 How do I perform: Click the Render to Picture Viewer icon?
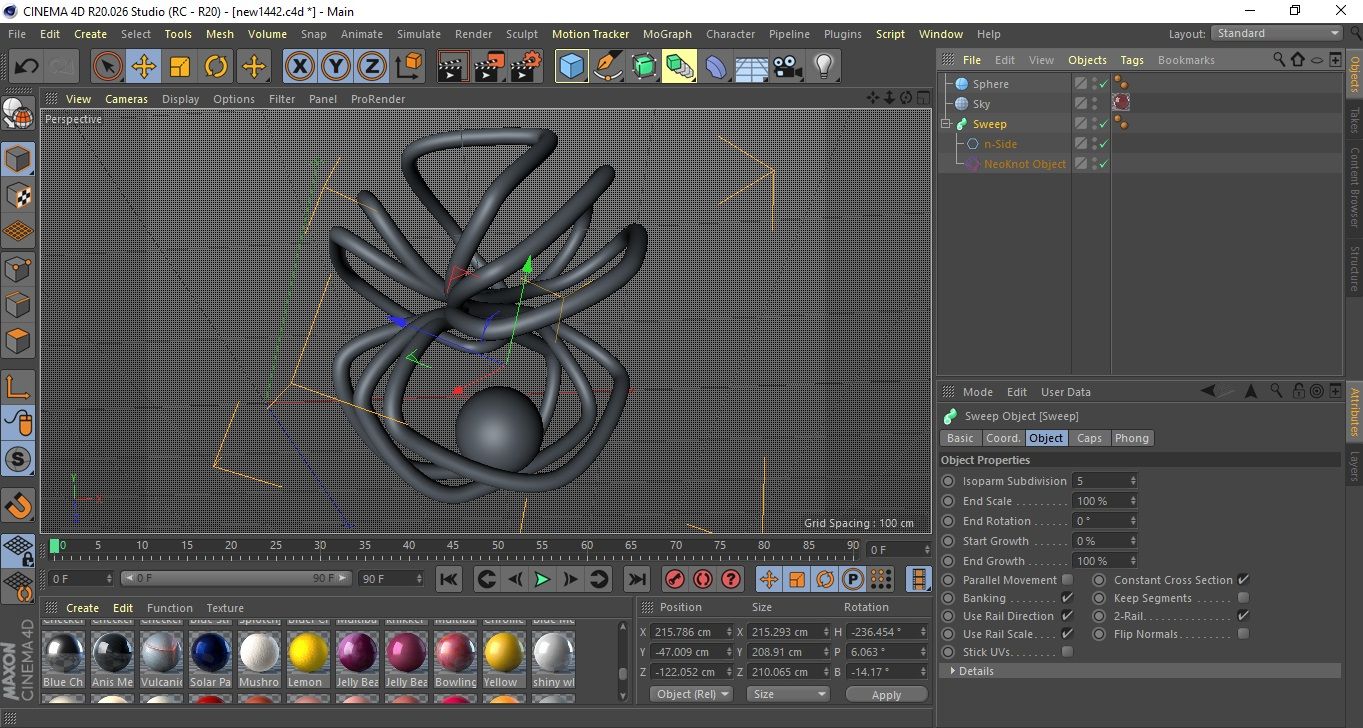(489, 67)
